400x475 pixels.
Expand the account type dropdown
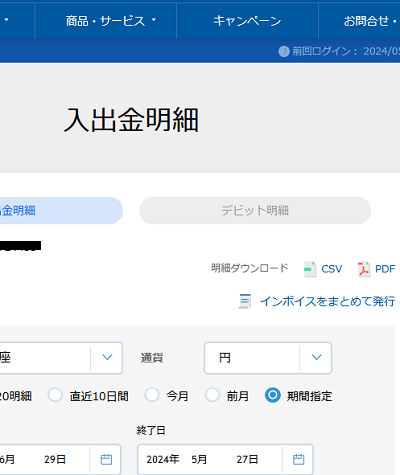coord(107,358)
